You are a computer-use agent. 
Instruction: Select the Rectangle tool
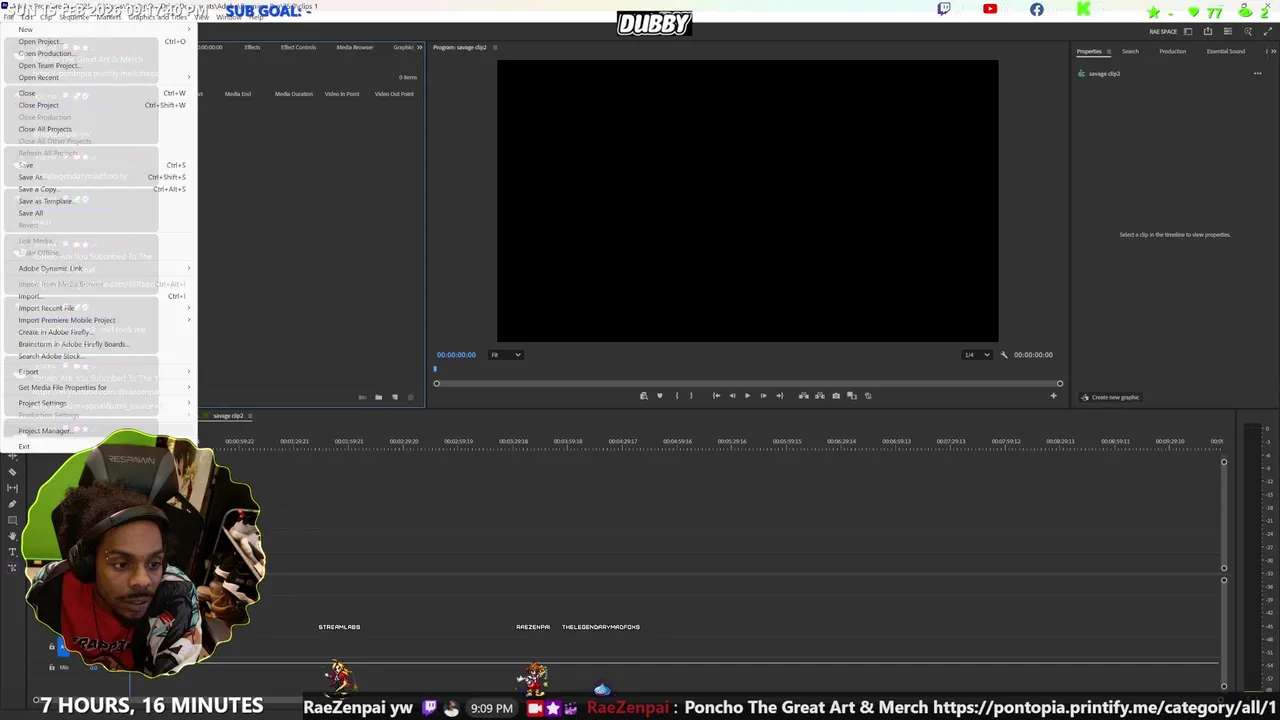coord(12,520)
